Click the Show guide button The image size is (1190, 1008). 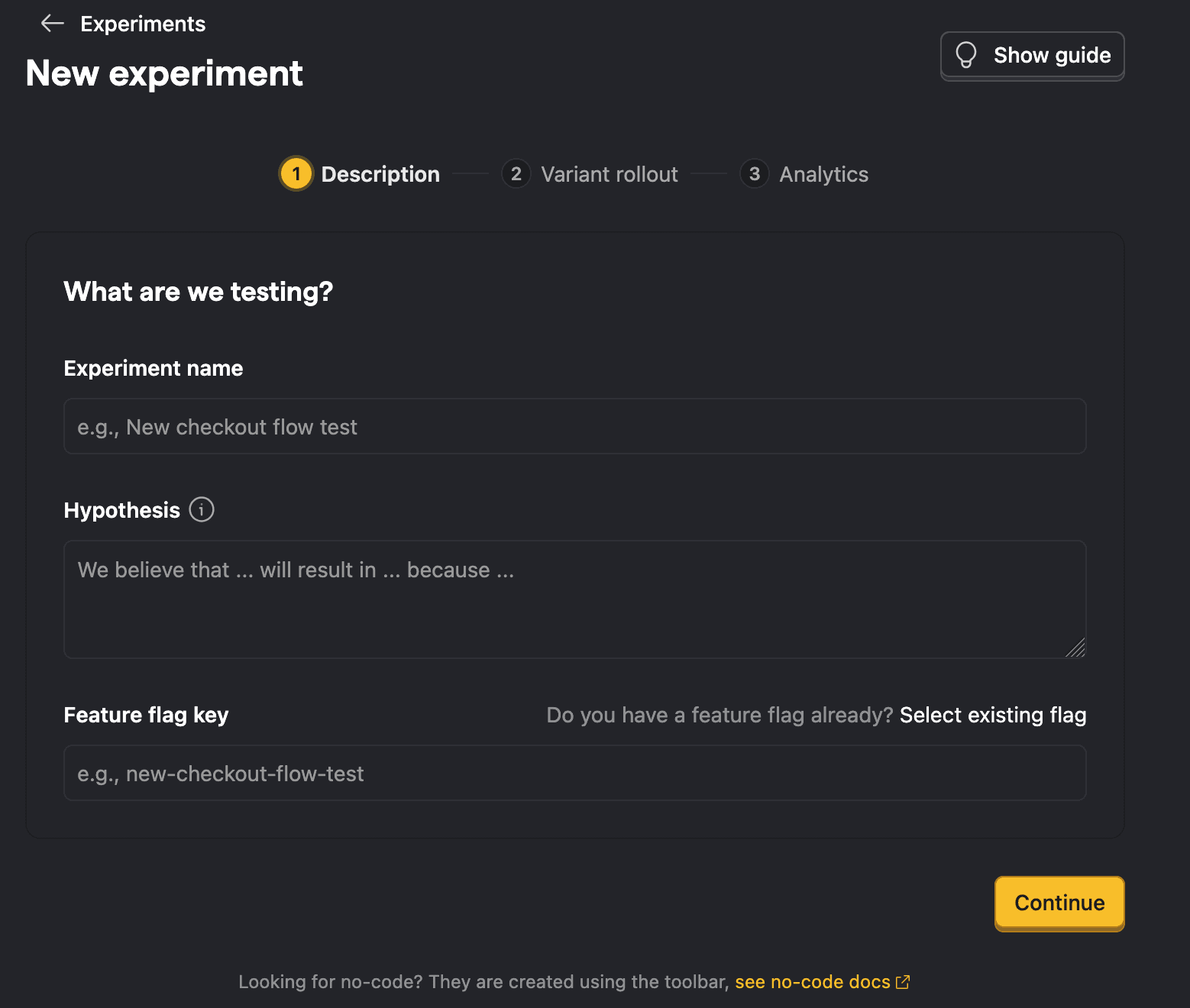[x=1032, y=55]
